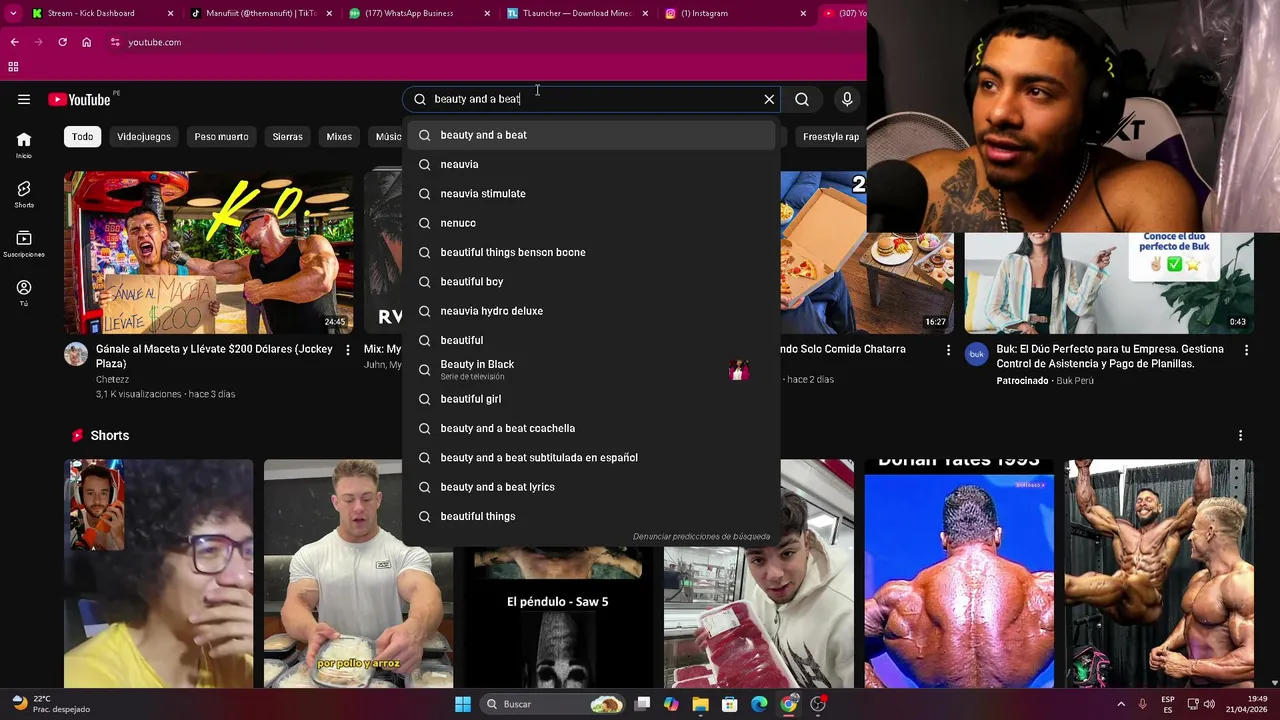Choose suggestion 'beautiful things'
1280x720 pixels.
tap(591, 516)
